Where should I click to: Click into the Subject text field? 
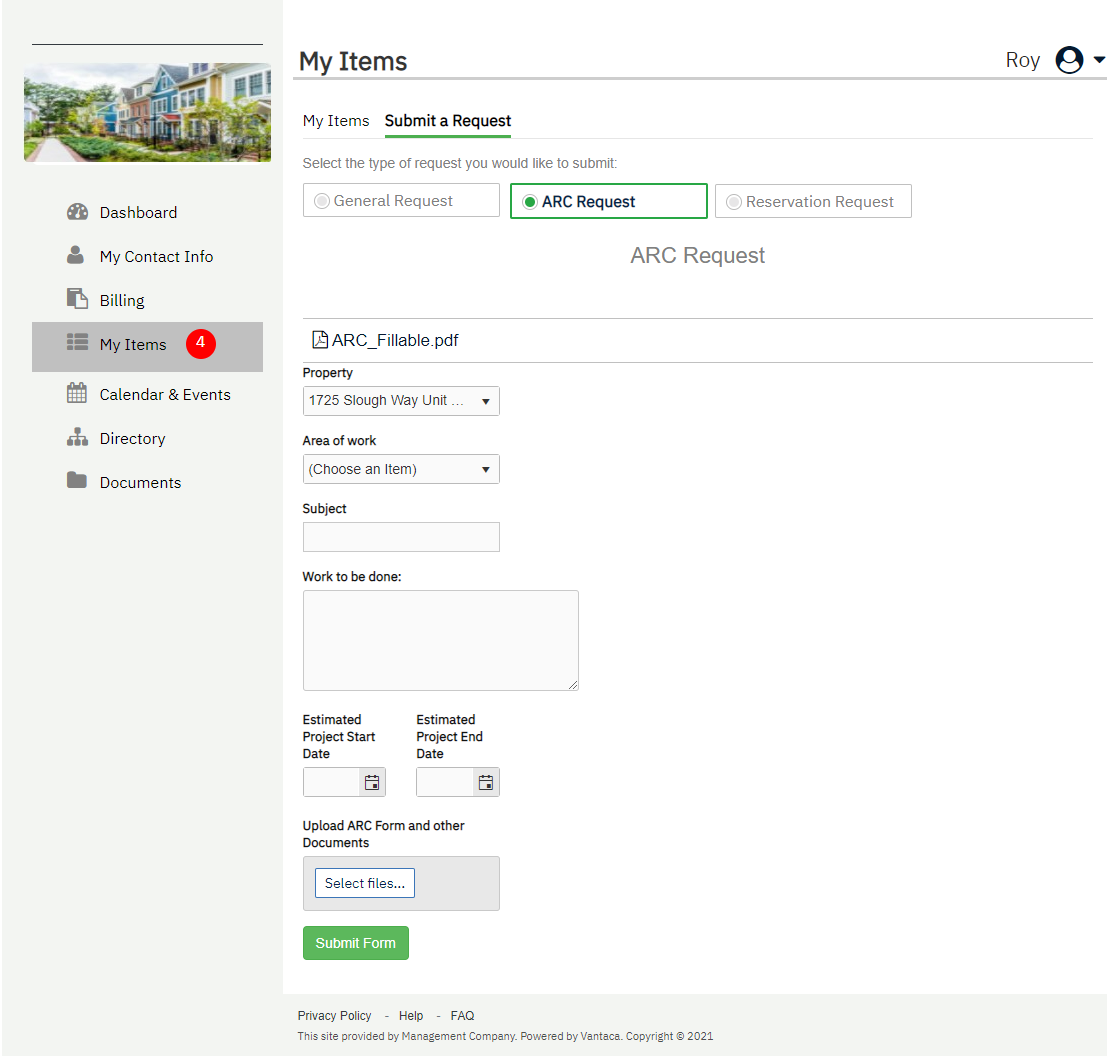coord(400,537)
